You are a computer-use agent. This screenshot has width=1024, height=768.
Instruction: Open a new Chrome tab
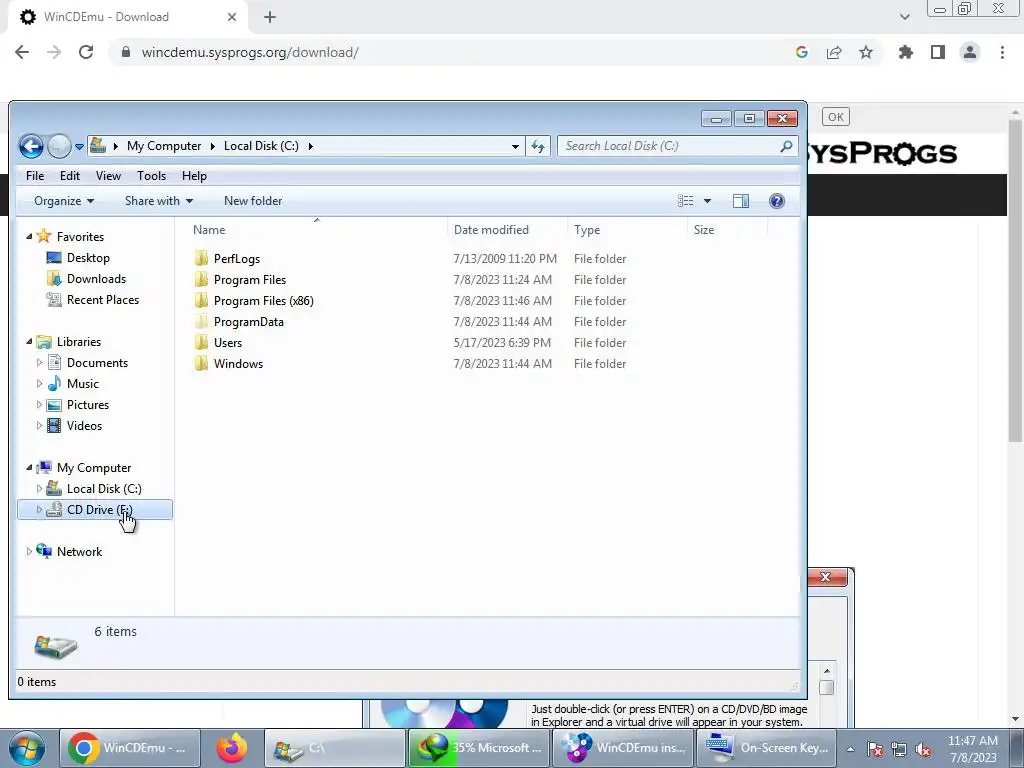pos(270,17)
